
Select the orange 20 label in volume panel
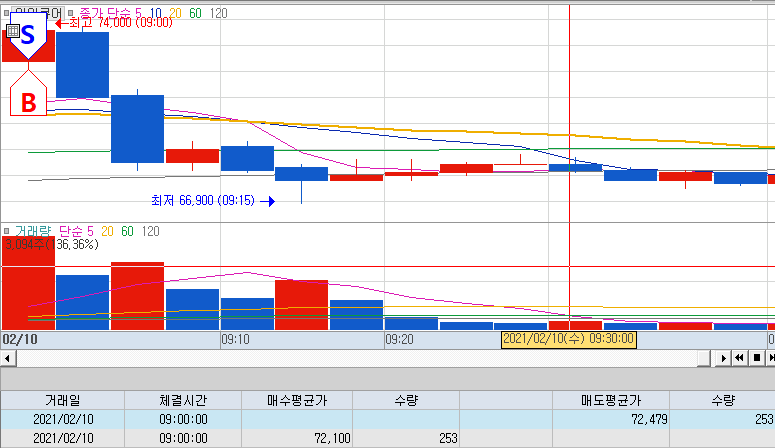107,231
